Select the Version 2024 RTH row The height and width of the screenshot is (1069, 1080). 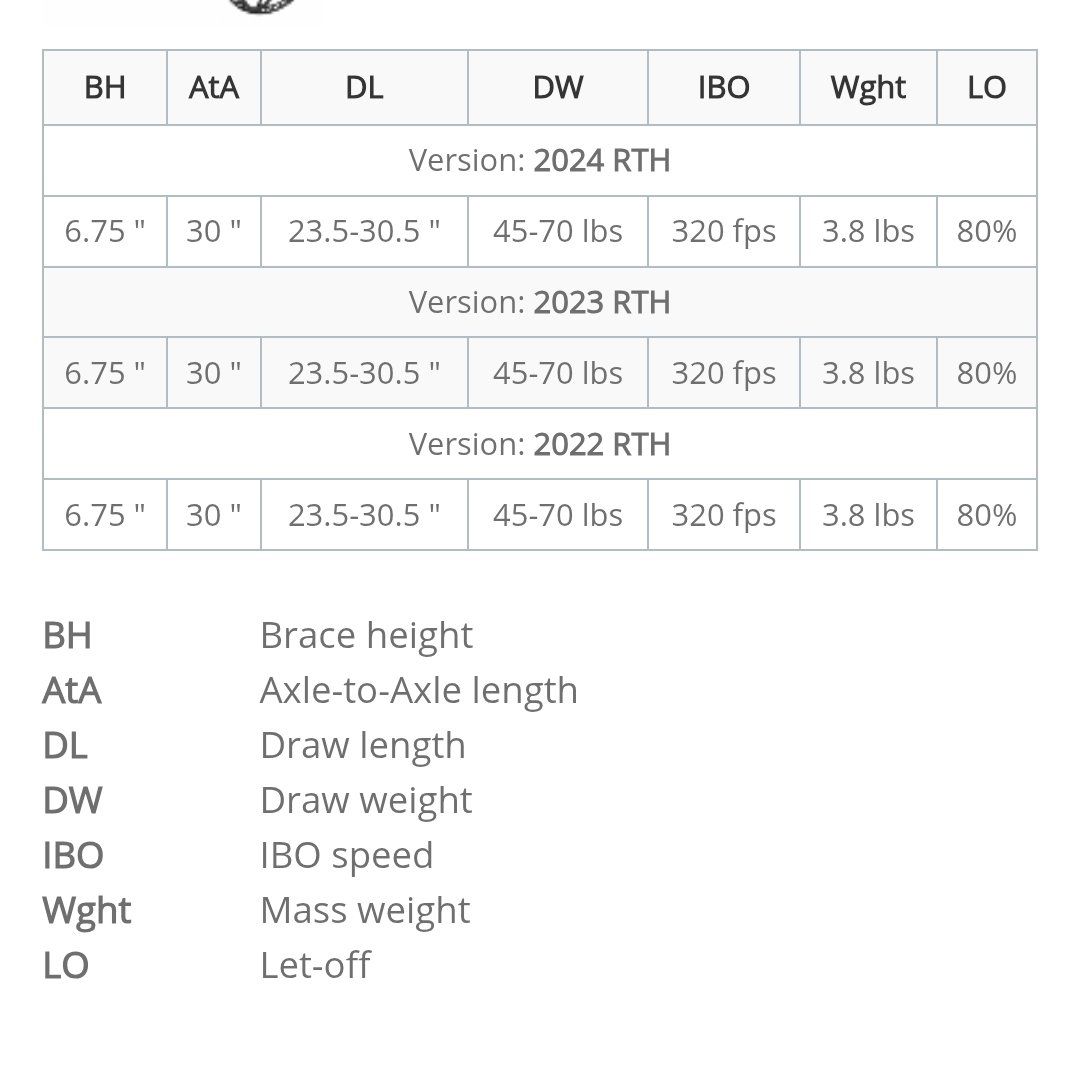tap(540, 160)
